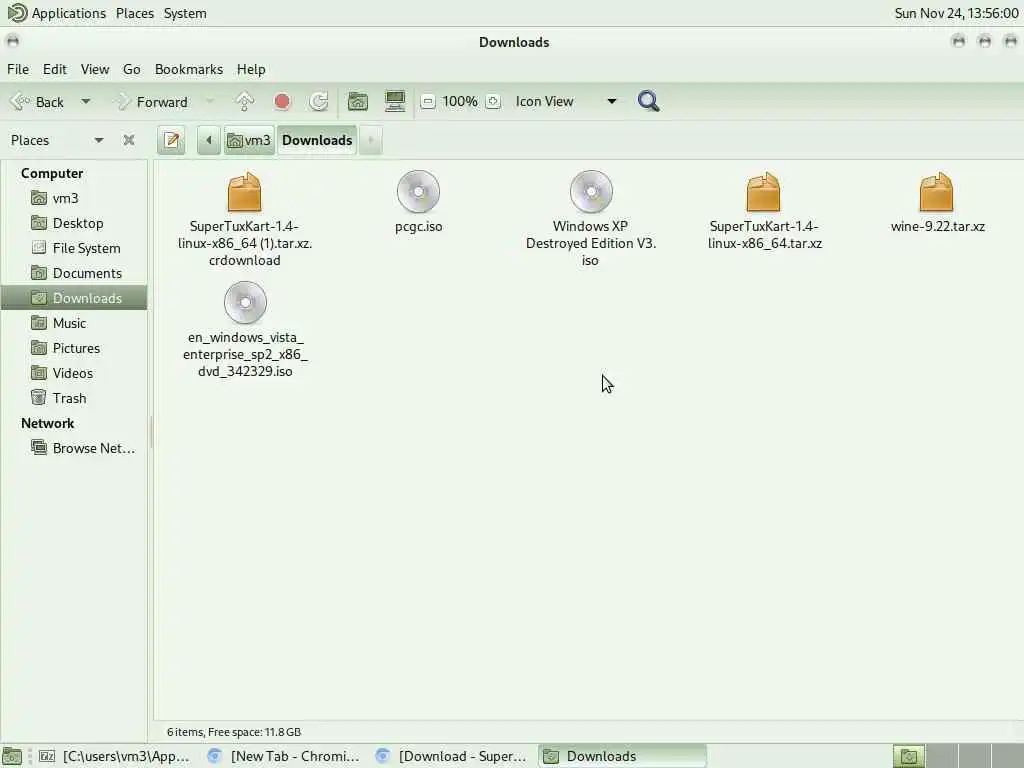Select wine-9.22.tar.xz archive icon
This screenshot has width=1024, height=768.
point(936,191)
